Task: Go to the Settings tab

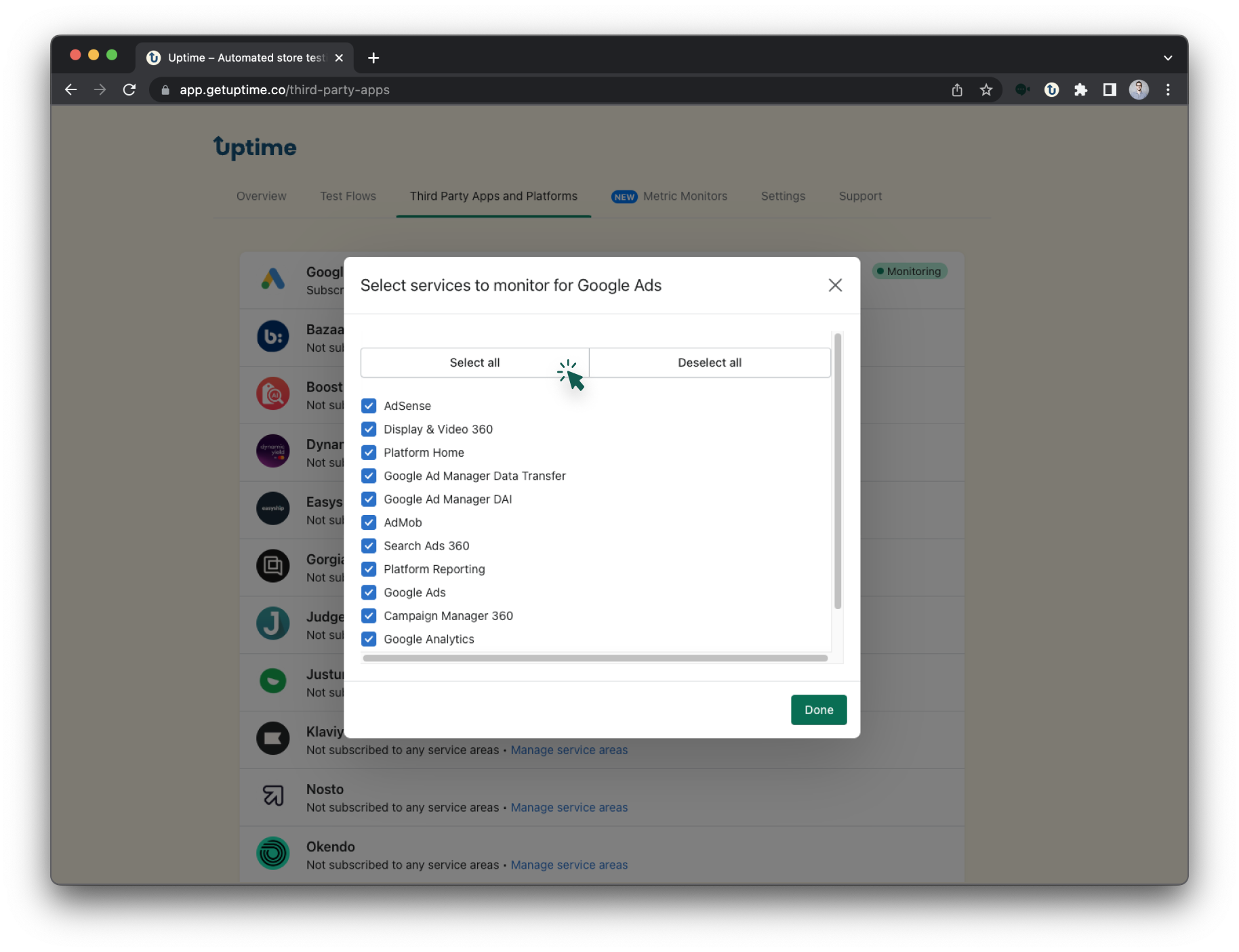Action: 783,196
